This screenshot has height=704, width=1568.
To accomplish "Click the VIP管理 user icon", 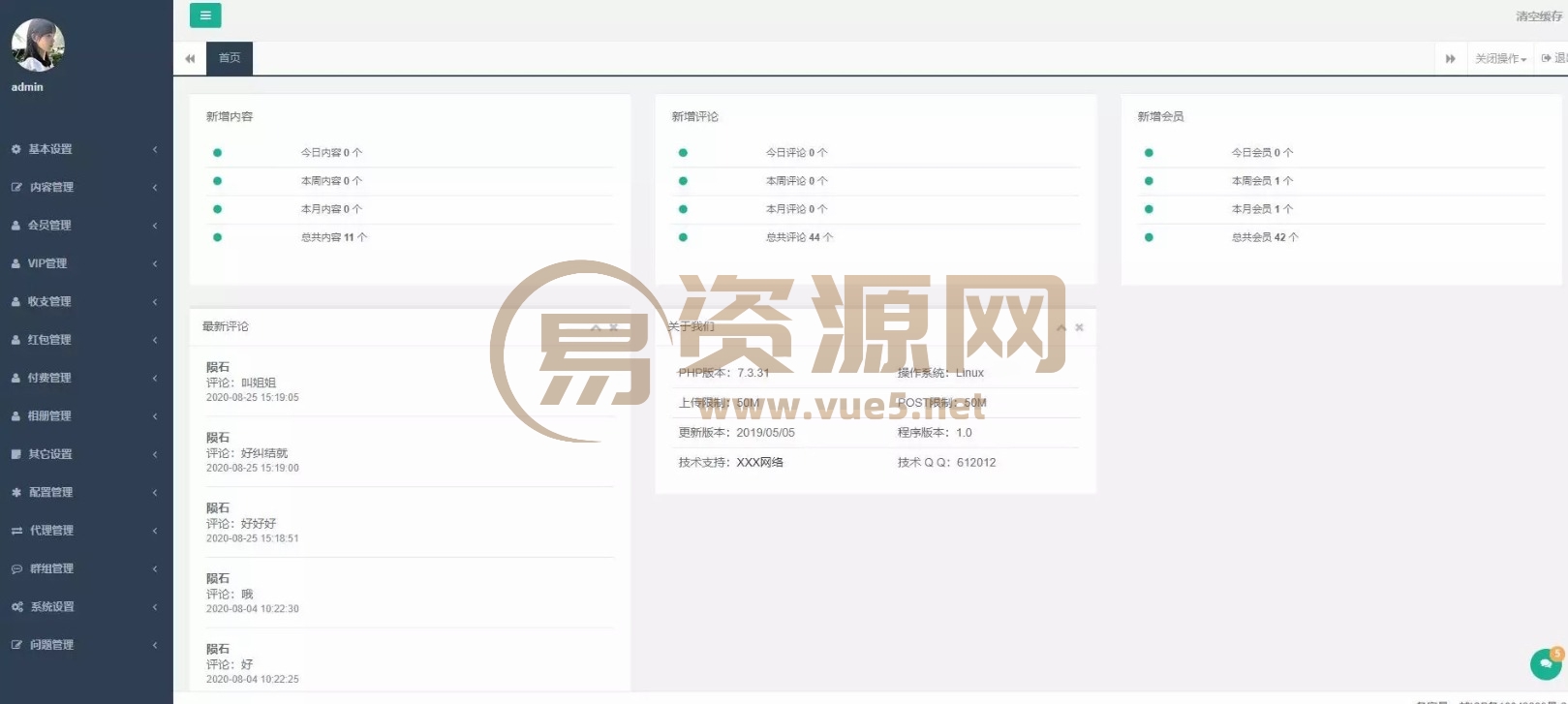I will click(16, 263).
